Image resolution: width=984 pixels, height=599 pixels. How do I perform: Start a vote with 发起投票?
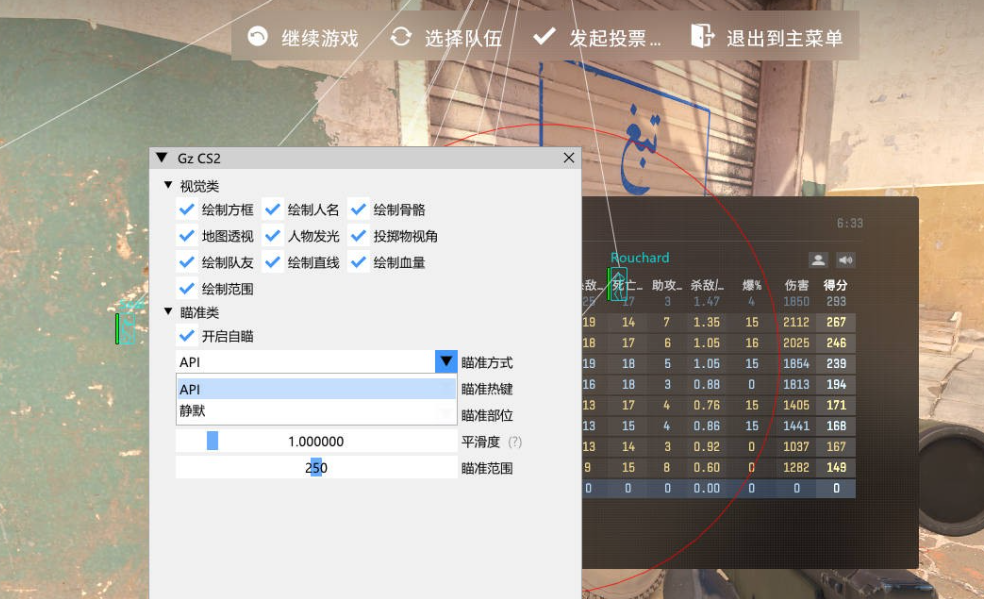(x=597, y=38)
